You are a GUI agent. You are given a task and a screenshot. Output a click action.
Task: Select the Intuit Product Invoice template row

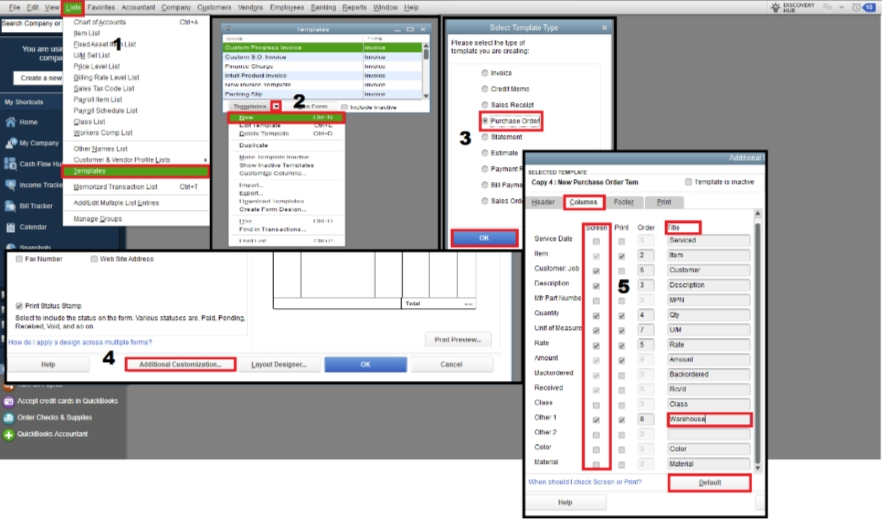[x=322, y=75]
